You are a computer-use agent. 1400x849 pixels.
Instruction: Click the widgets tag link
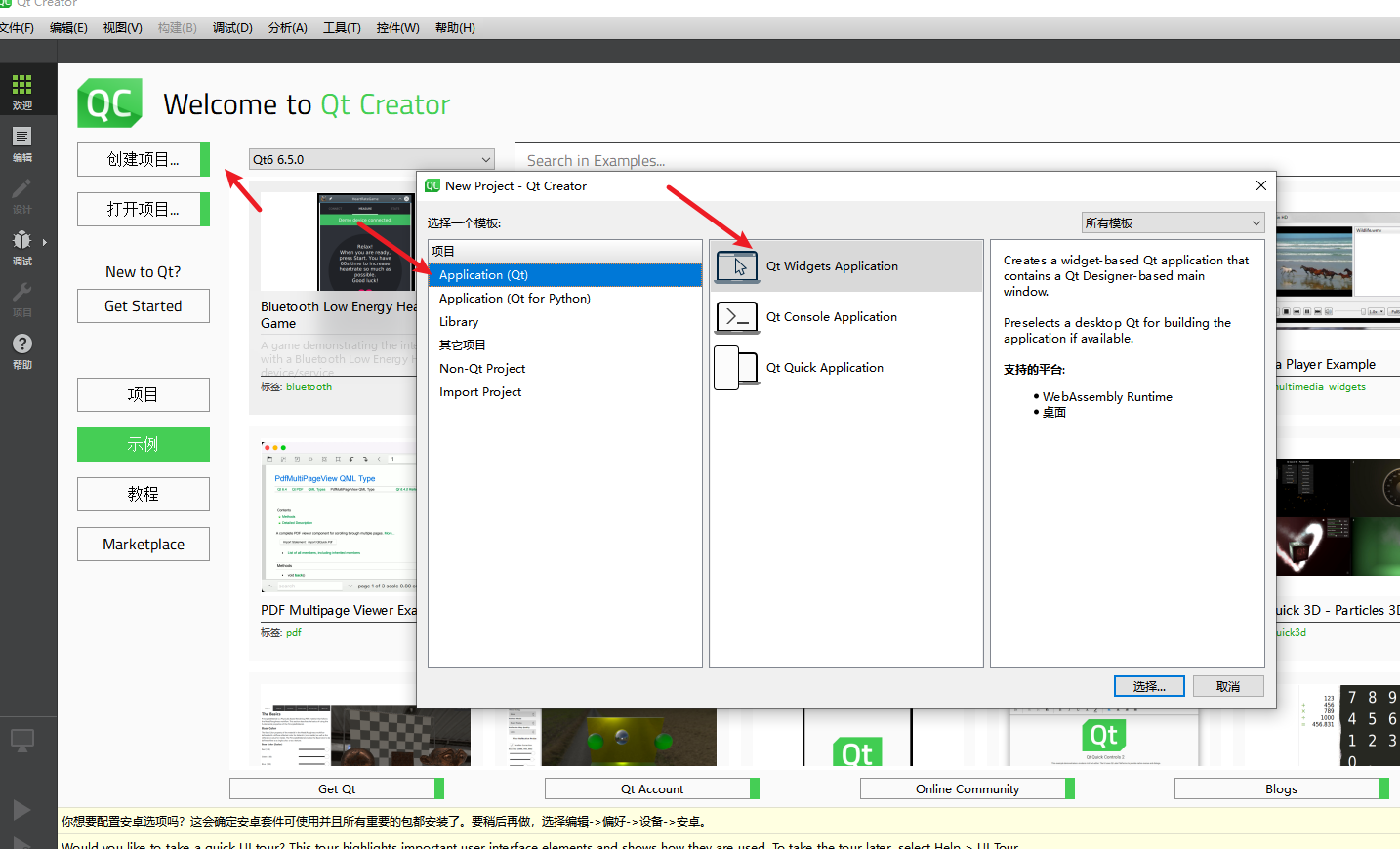(x=1346, y=387)
